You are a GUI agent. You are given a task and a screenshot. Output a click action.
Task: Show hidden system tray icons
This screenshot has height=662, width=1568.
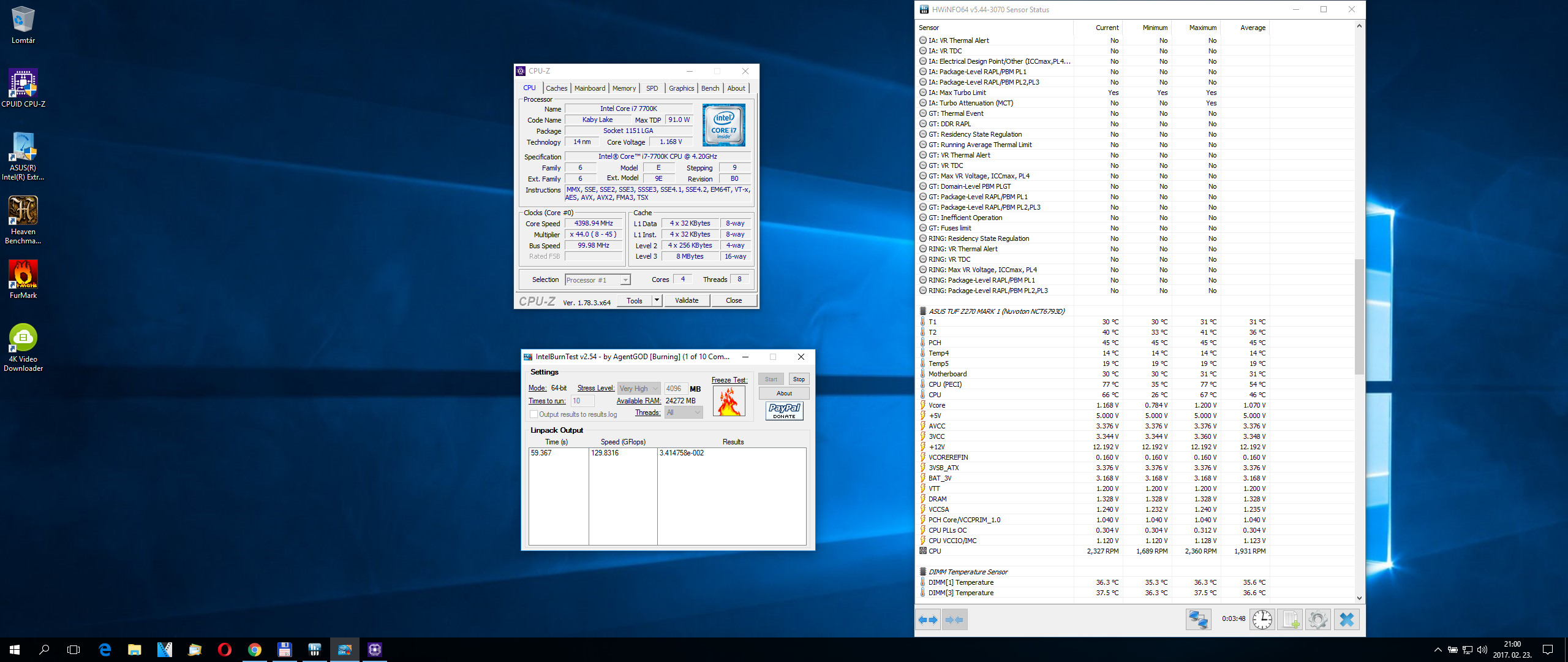[x=1438, y=650]
